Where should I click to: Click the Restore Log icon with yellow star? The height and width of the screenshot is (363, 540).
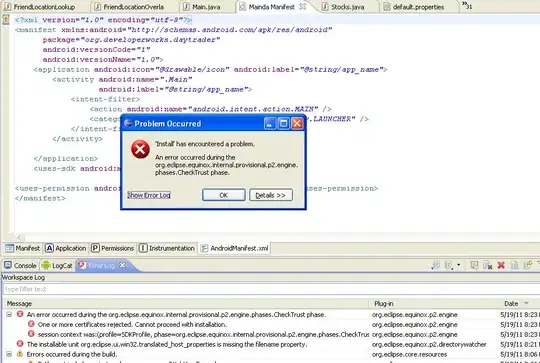(x=528, y=265)
